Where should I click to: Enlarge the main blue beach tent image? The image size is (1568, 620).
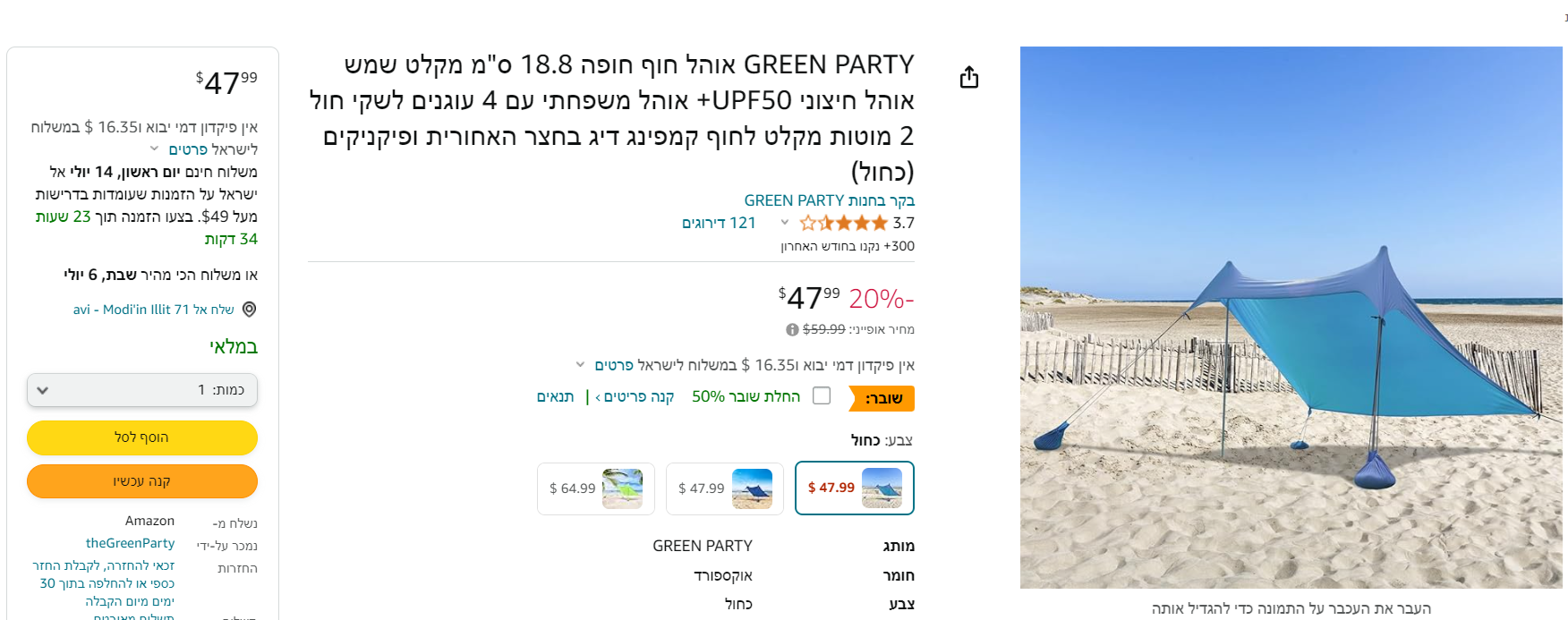pyautogui.click(x=1291, y=318)
